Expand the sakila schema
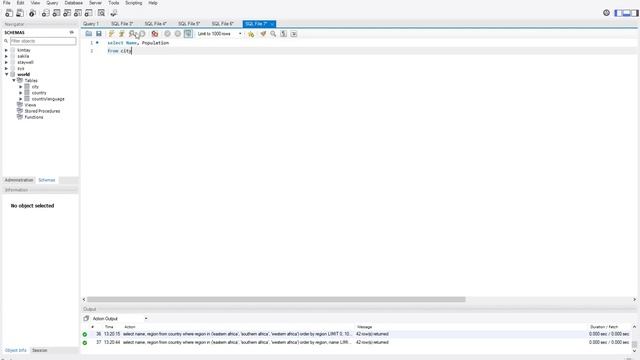640x360 pixels. (6, 56)
